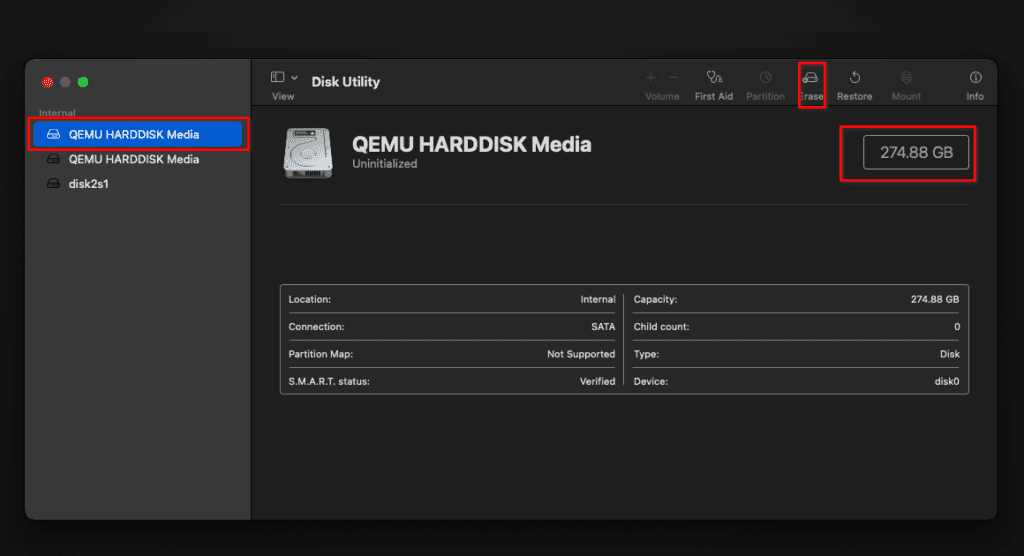Click the Child count value 0
The height and width of the screenshot is (556, 1024).
[x=957, y=327]
